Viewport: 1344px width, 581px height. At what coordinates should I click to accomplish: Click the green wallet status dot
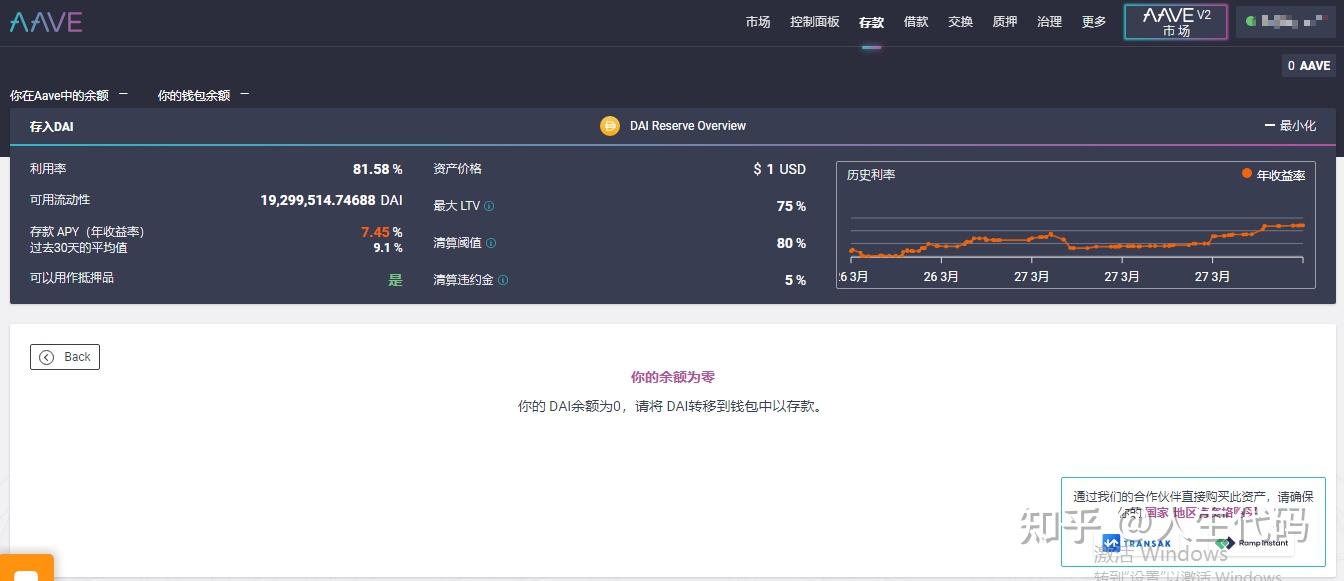[1251, 21]
